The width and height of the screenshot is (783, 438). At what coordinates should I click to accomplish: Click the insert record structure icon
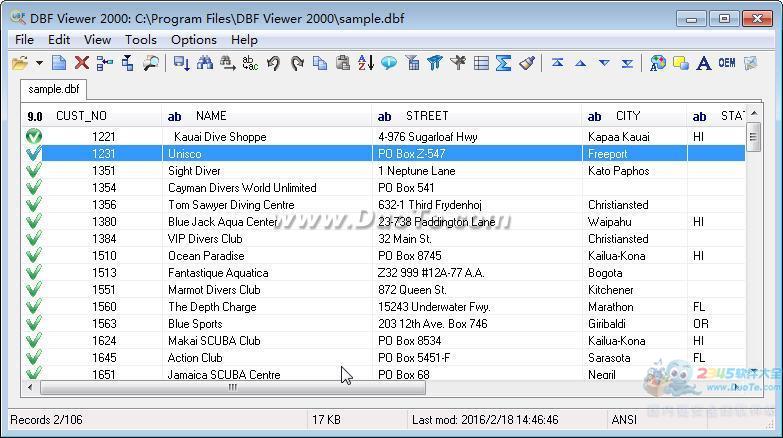(x=105, y=63)
